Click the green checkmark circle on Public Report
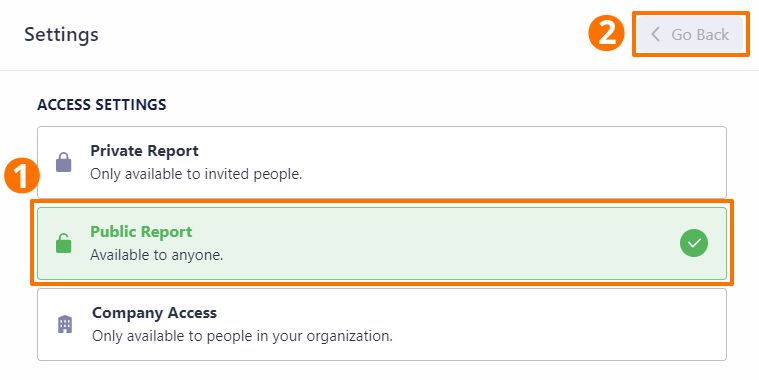Image resolution: width=759 pixels, height=380 pixels. [x=694, y=243]
